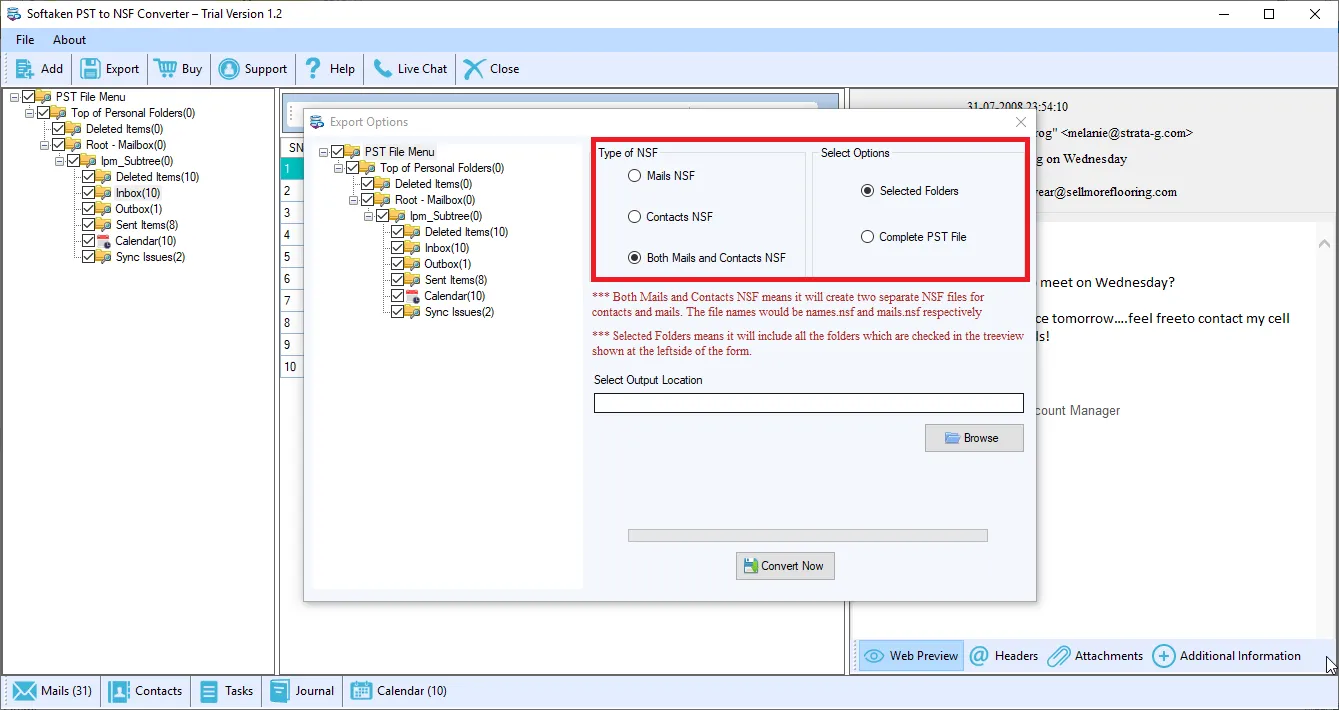Viewport: 1339px width, 710px height.
Task: Toggle Inbox(10) checkbox in main left tree
Action: 89,193
